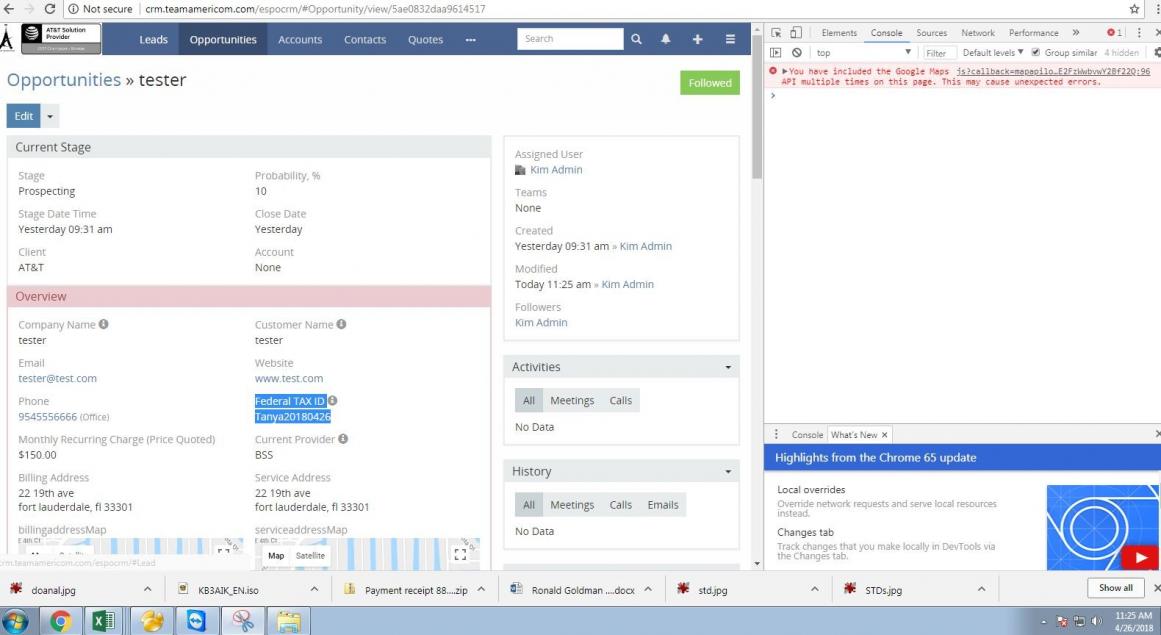
Task: Click the plus quick-create icon
Action: point(697,39)
